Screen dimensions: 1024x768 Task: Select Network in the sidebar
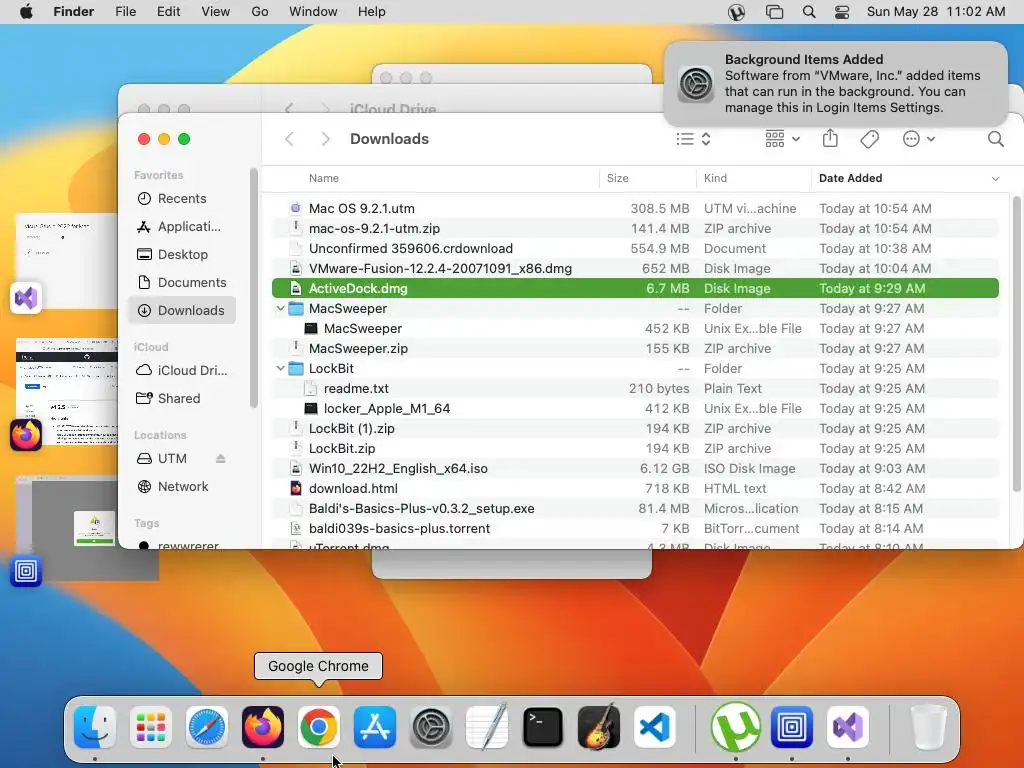pyautogui.click(x=182, y=487)
